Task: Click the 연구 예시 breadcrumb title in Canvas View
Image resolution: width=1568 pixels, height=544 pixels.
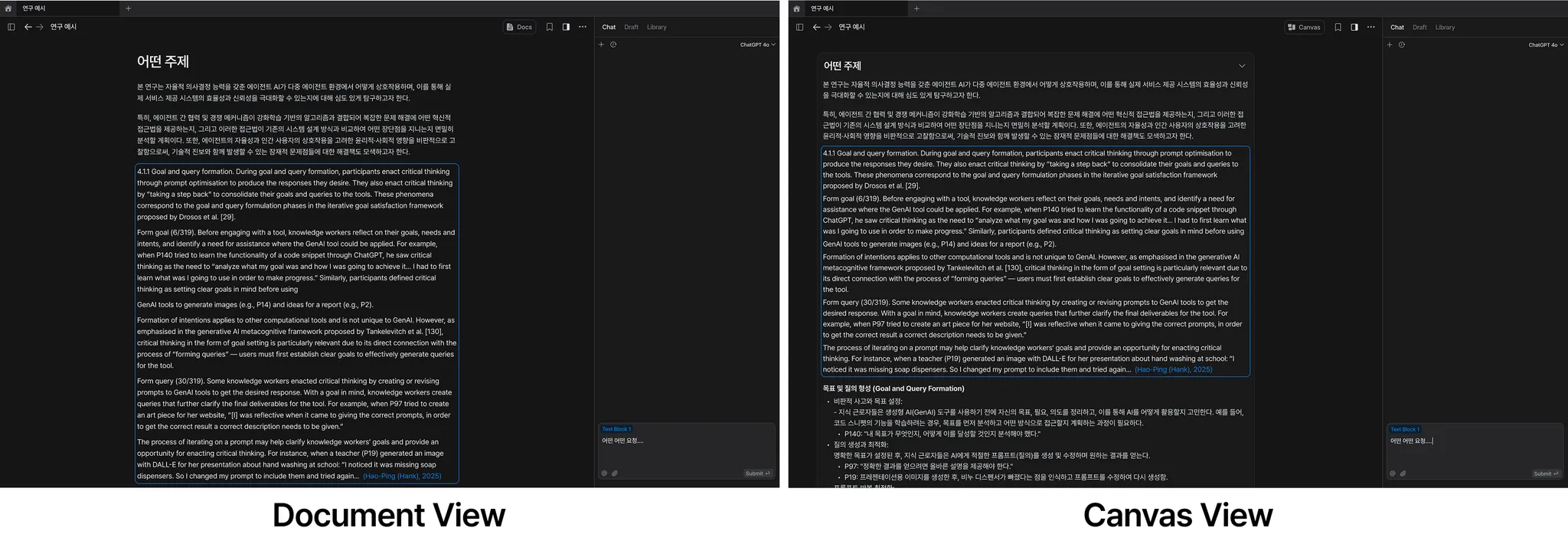Action: pos(851,27)
